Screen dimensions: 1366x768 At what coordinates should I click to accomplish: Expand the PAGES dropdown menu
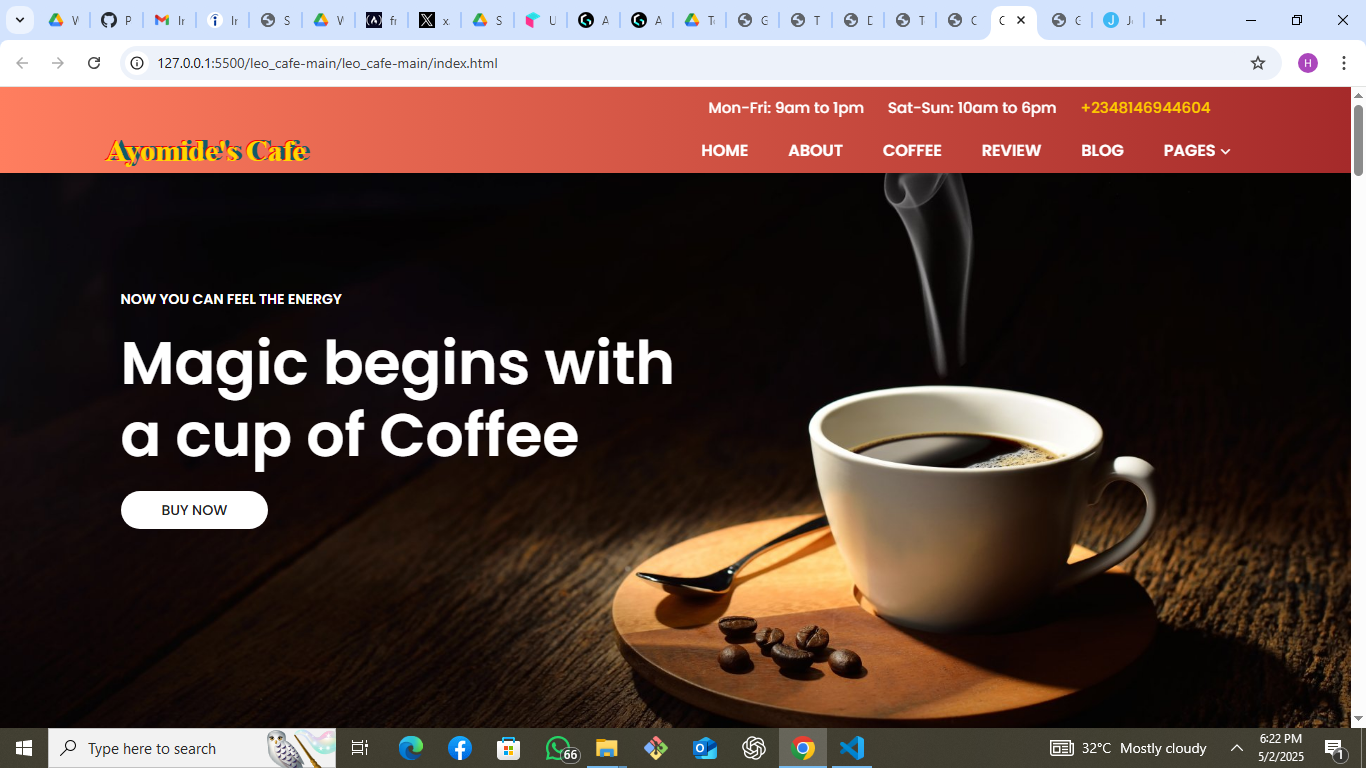[x=1196, y=150]
